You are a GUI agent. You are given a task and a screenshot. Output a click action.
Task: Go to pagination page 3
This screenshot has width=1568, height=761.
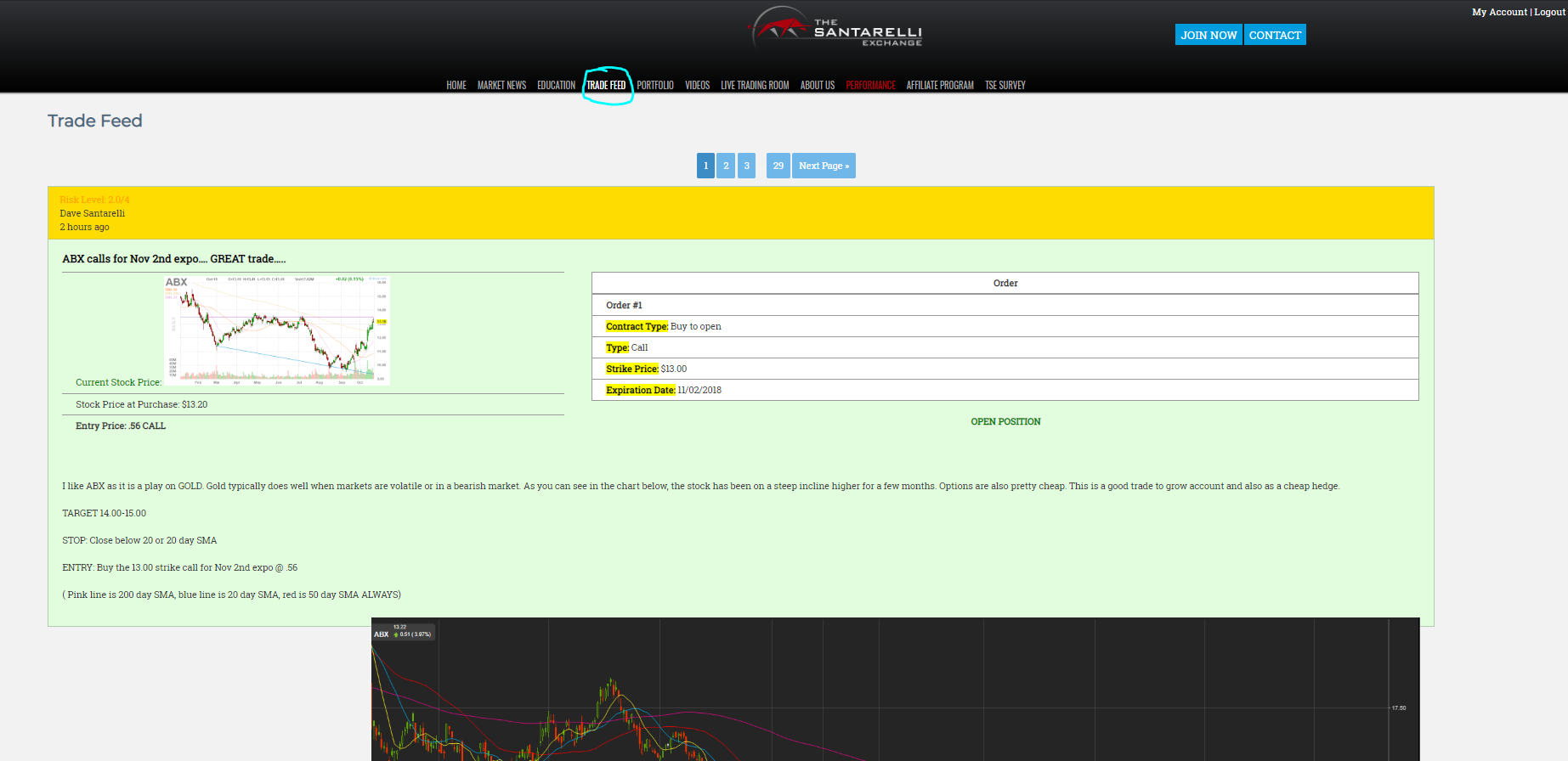[x=746, y=166]
